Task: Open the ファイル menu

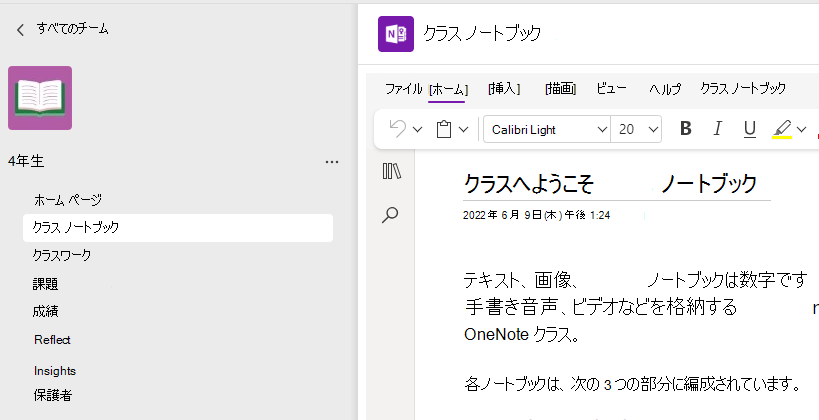Action: [x=404, y=89]
